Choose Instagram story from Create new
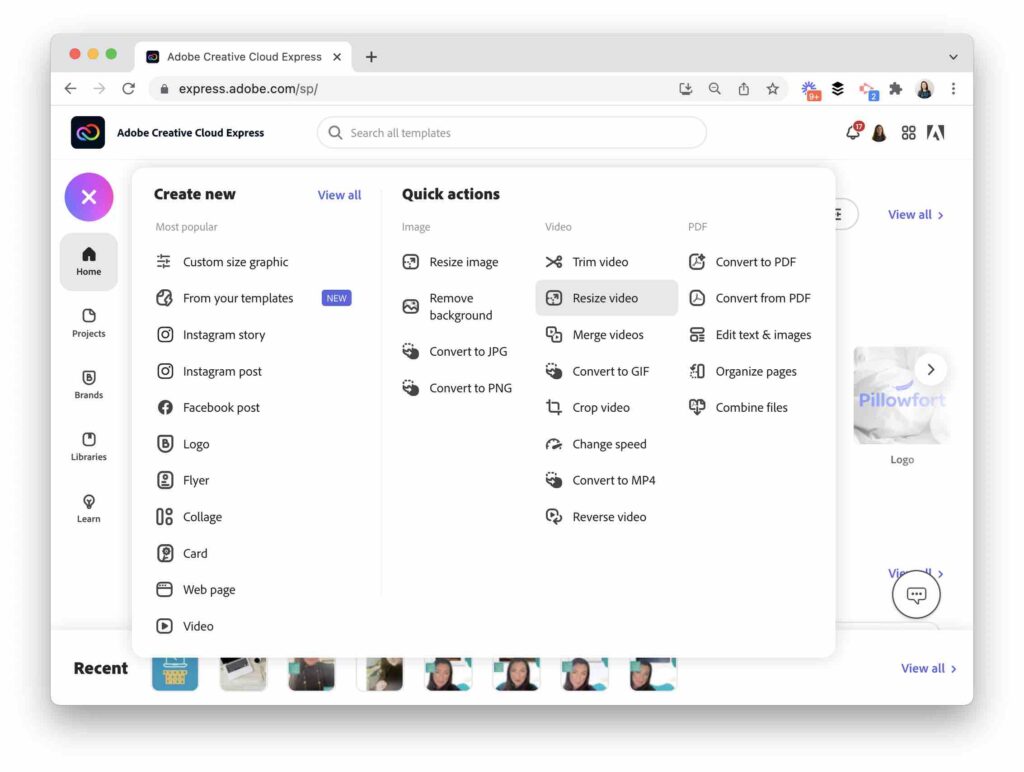The width and height of the screenshot is (1024, 772). click(x=223, y=335)
